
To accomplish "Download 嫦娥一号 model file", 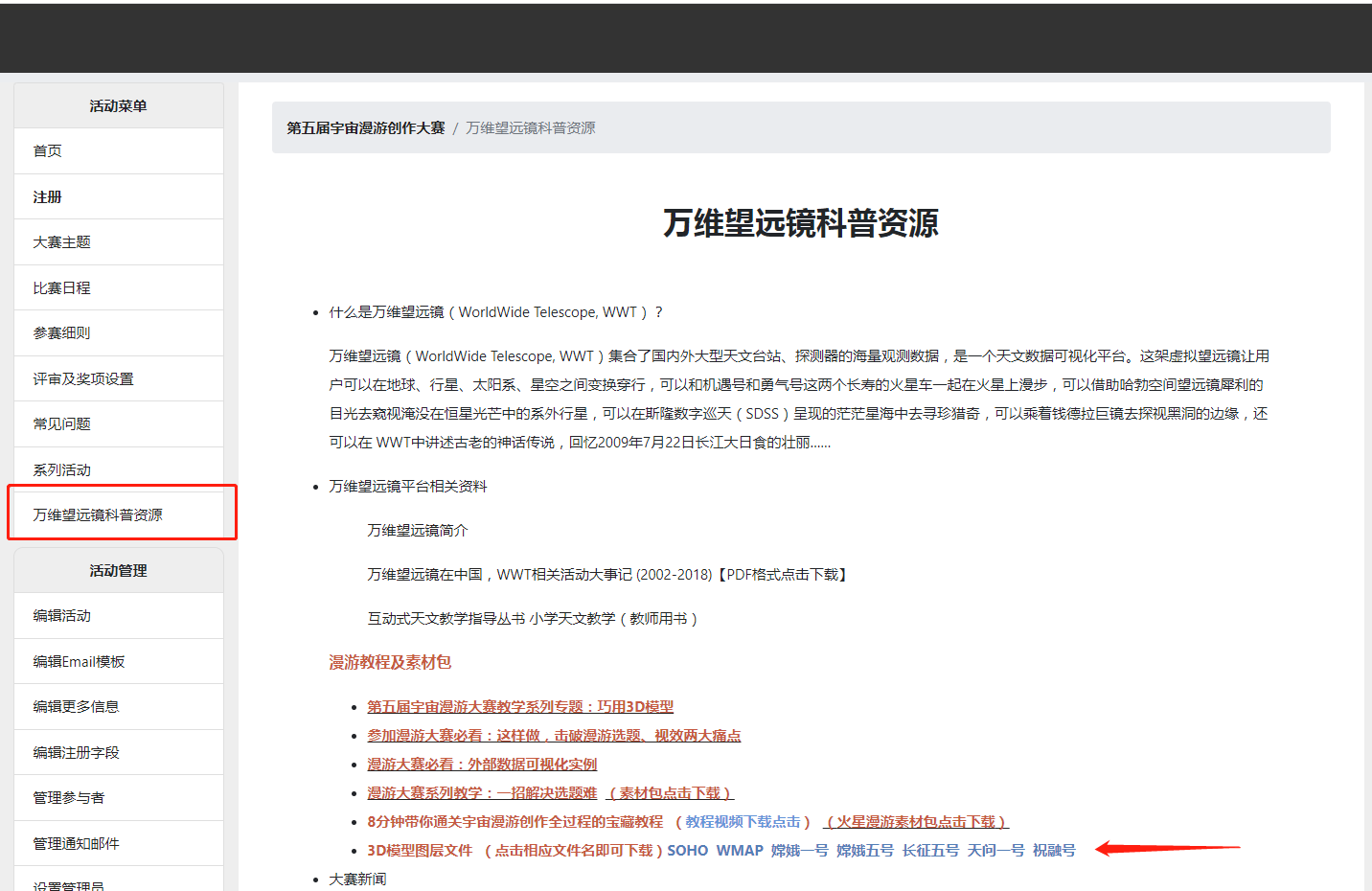I will pos(800,850).
